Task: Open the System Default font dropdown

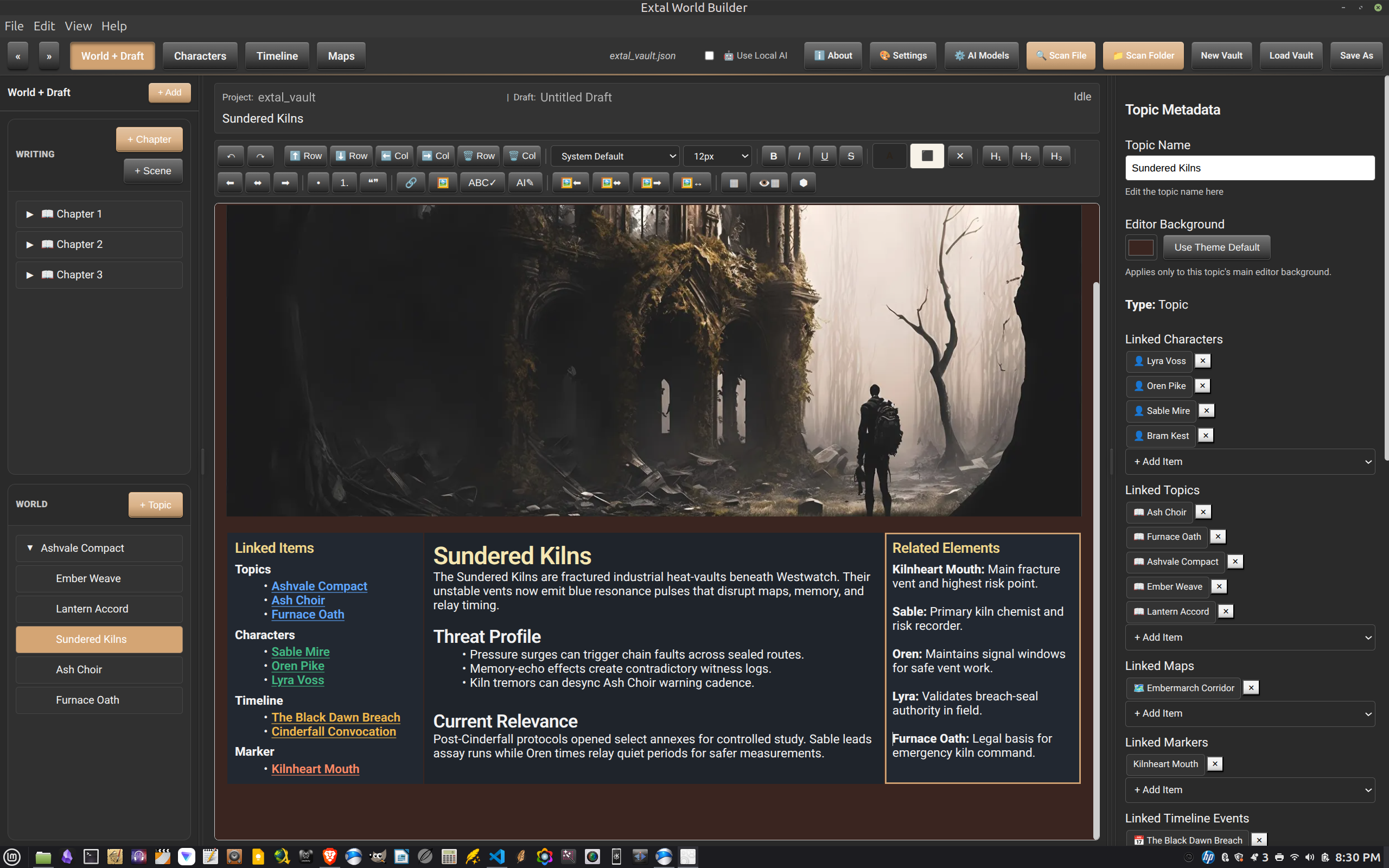Action: pos(615,156)
